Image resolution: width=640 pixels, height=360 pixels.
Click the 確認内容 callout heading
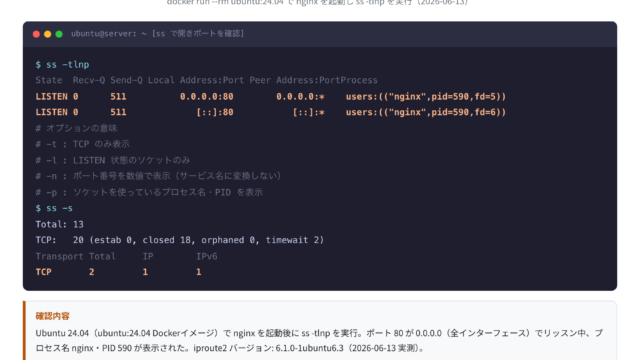pyautogui.click(x=52, y=316)
